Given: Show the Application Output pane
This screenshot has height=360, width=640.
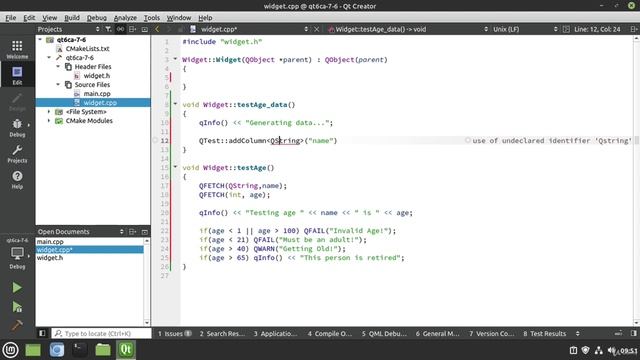Looking at the screenshot, I should [x=276, y=333].
